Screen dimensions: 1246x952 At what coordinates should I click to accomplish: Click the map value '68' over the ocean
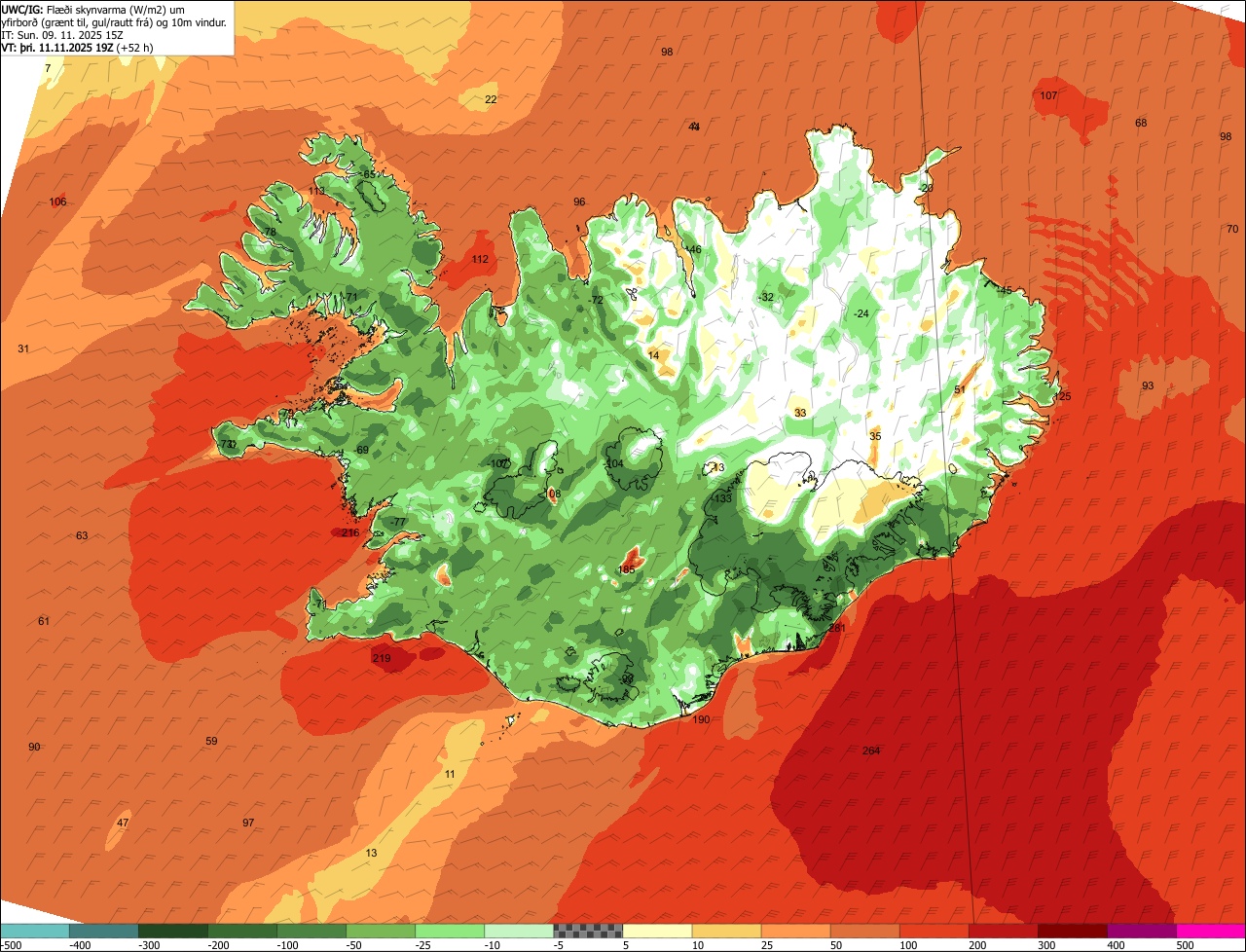point(1141,123)
